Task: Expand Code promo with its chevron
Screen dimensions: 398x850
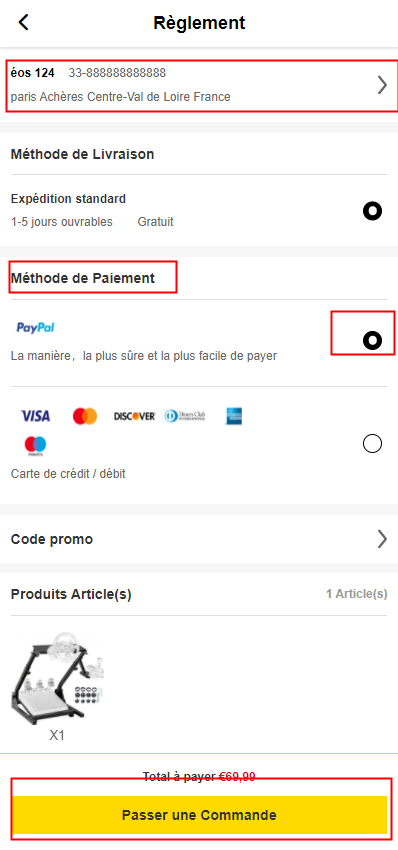Action: [382, 539]
